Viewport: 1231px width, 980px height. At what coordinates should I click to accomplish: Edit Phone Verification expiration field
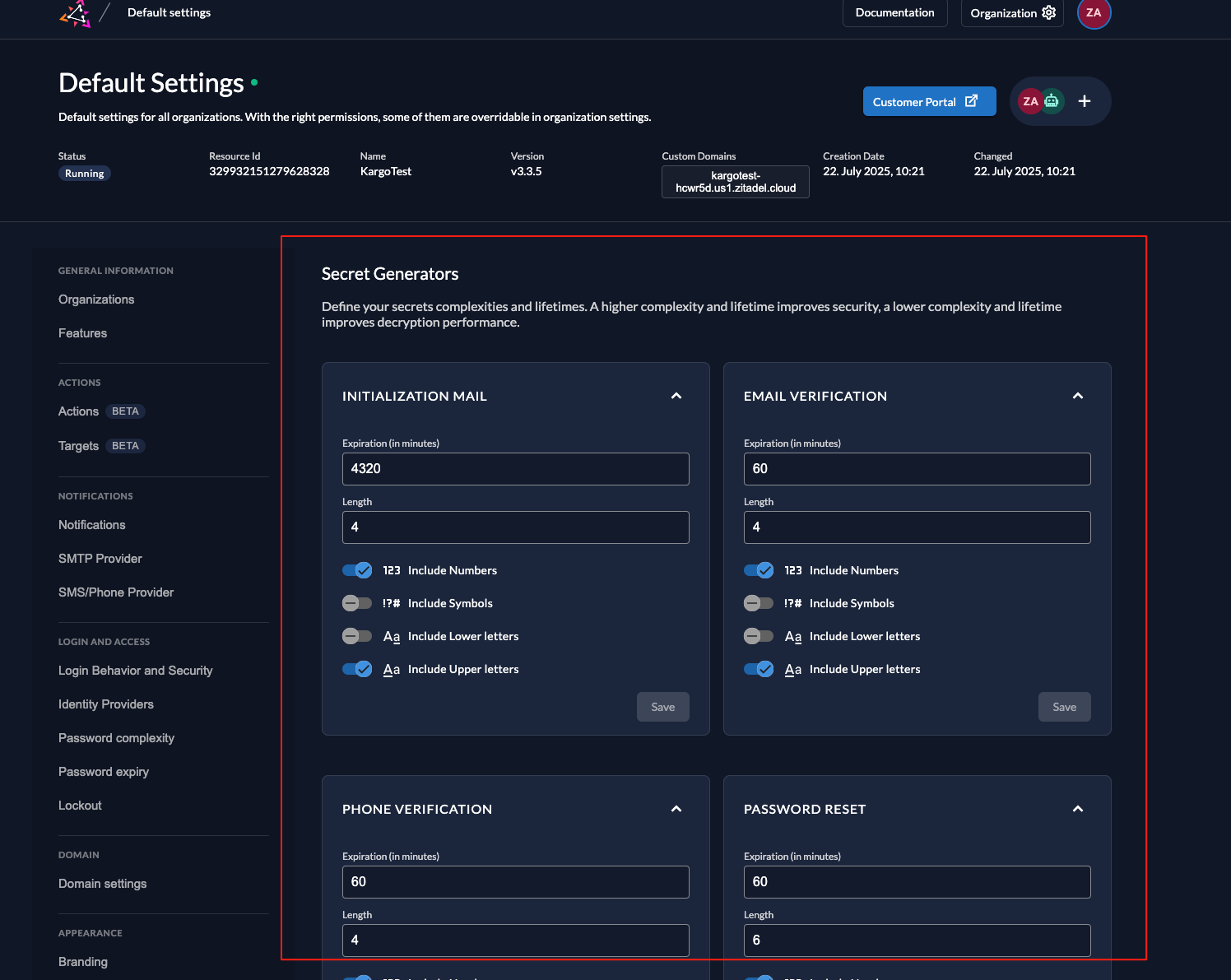tap(516, 882)
